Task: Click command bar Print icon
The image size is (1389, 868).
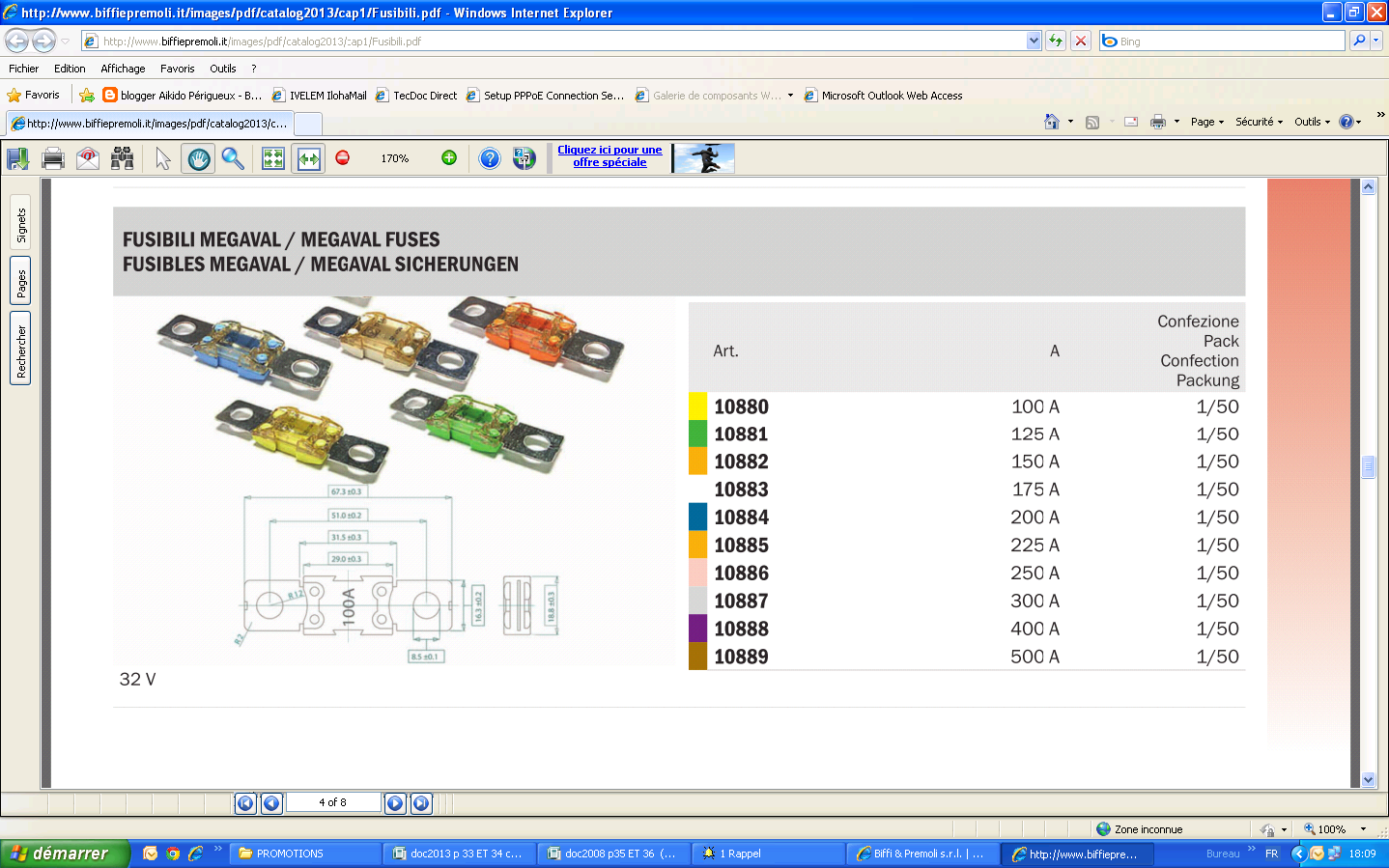Action: tap(1158, 122)
